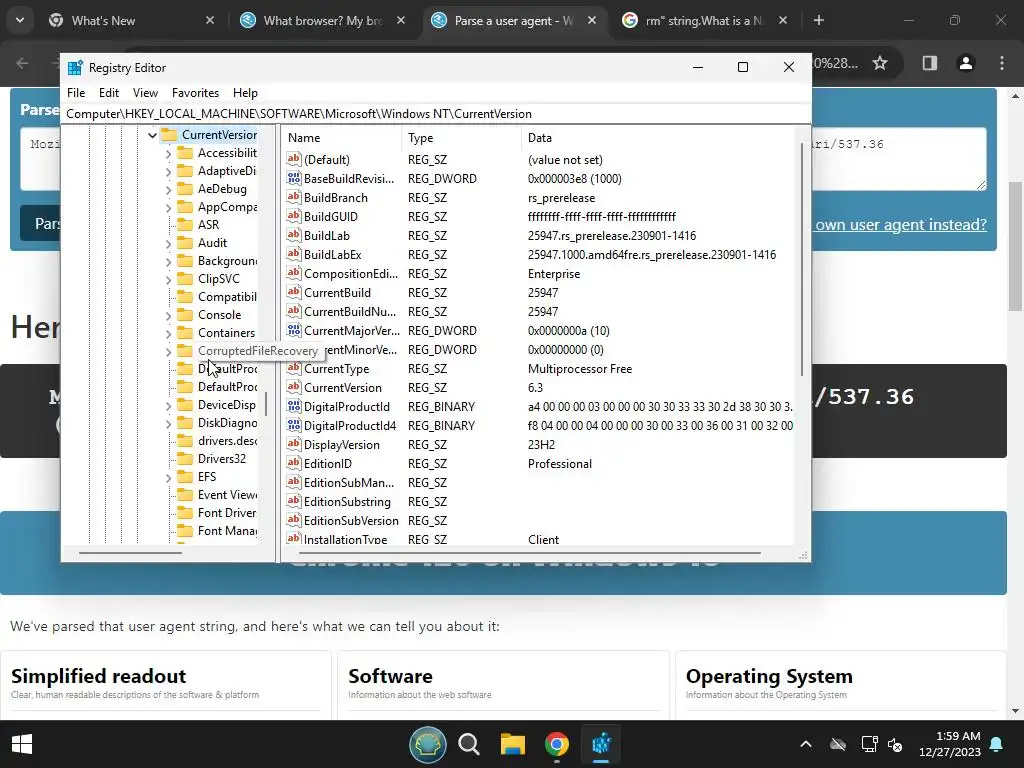
Task: Click the registry values vertical scrollbar
Action: point(802,259)
